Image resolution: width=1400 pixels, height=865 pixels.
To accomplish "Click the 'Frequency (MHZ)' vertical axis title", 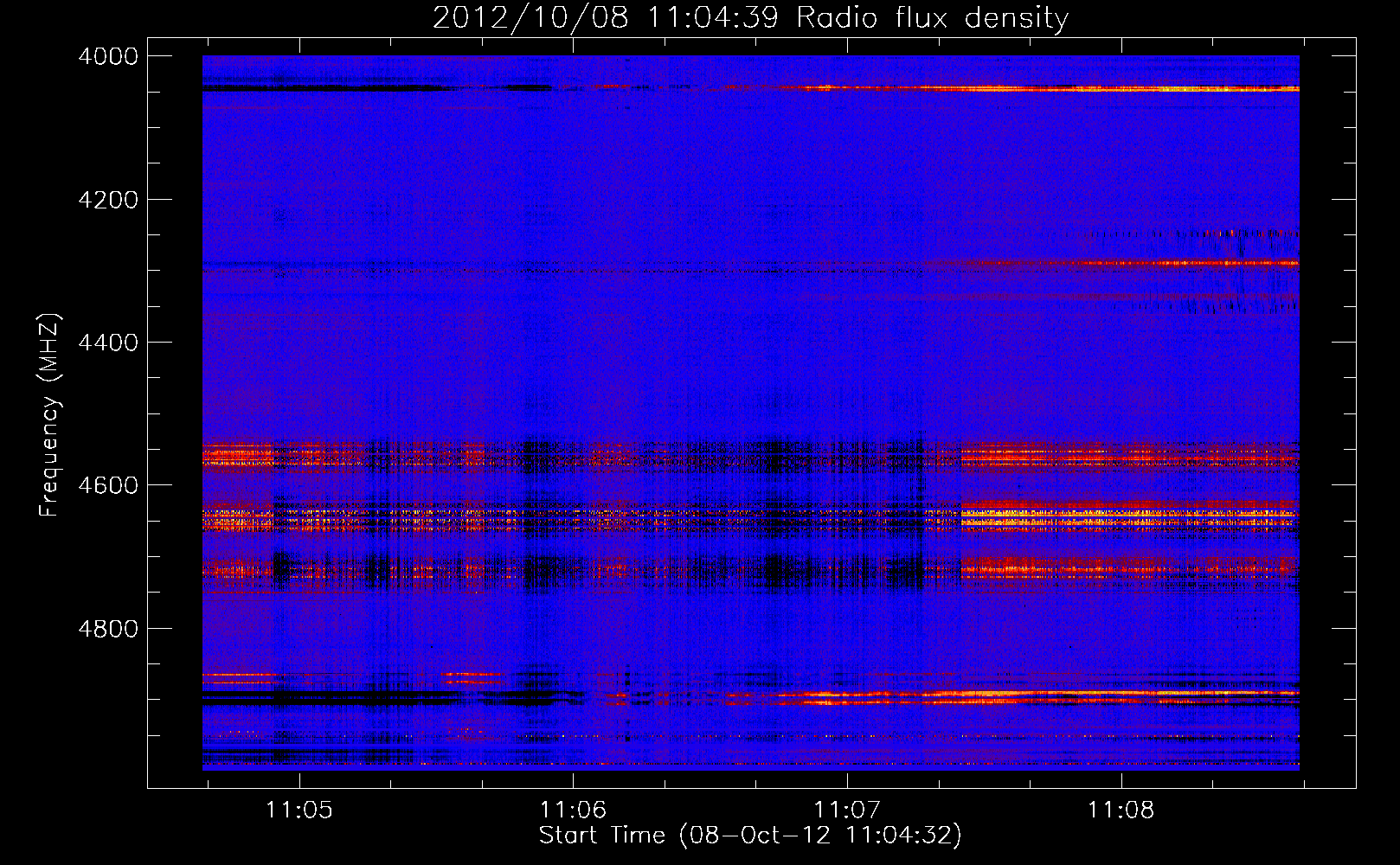I will [x=50, y=415].
